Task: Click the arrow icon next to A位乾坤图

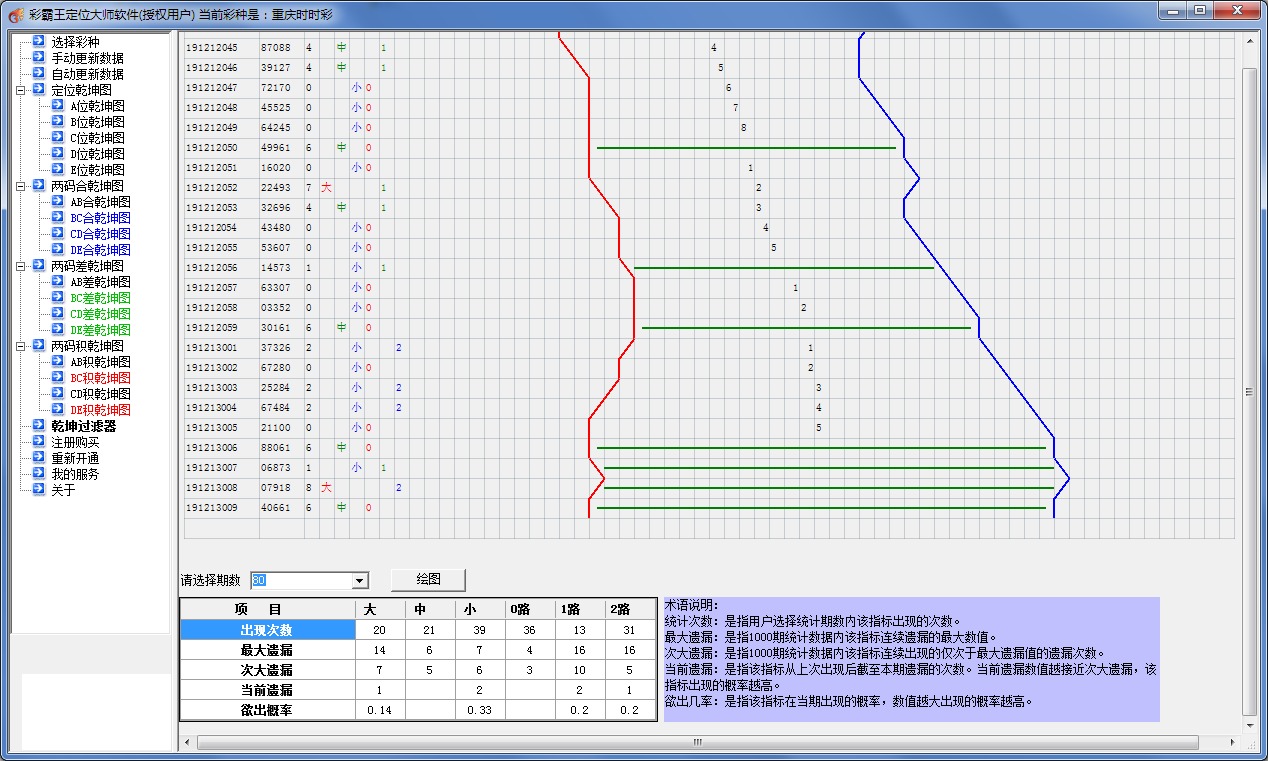Action: (58, 106)
